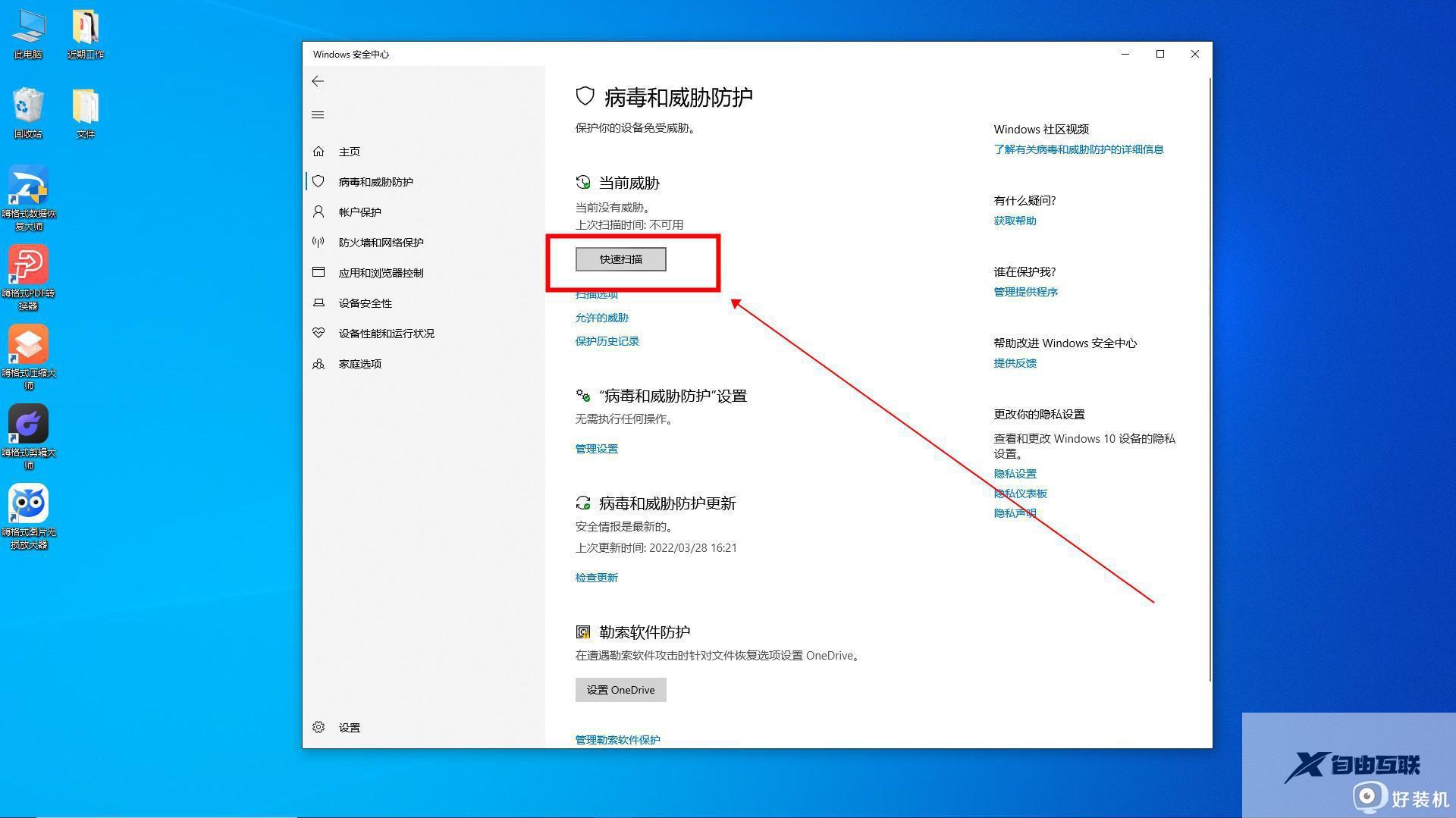Click the 提供反馈 link
Viewport: 1456px width, 818px height.
click(1015, 363)
